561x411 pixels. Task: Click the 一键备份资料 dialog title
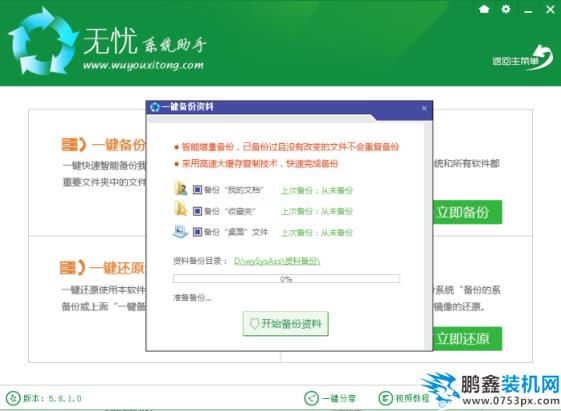[187, 107]
